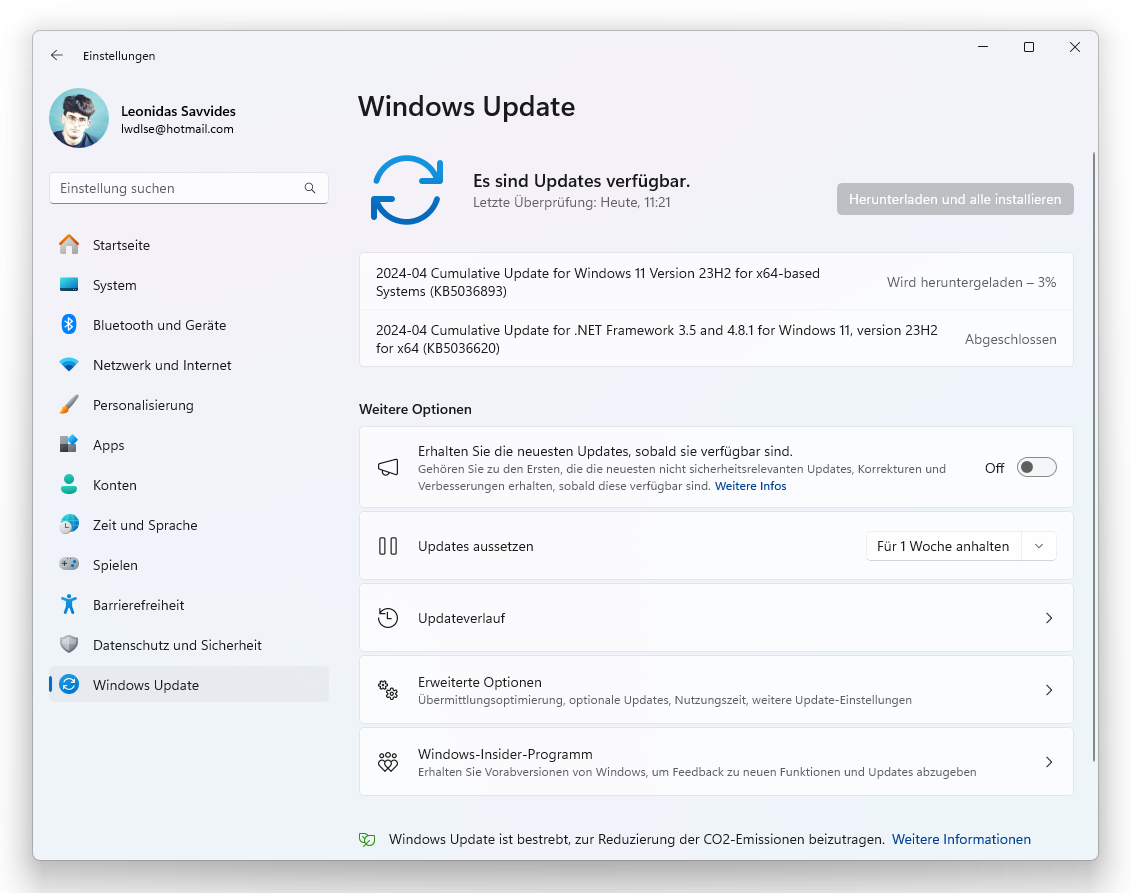Image resolution: width=1131 pixels, height=893 pixels.
Task: Click the Netzwerk Wi-Fi icon
Action: click(69, 364)
